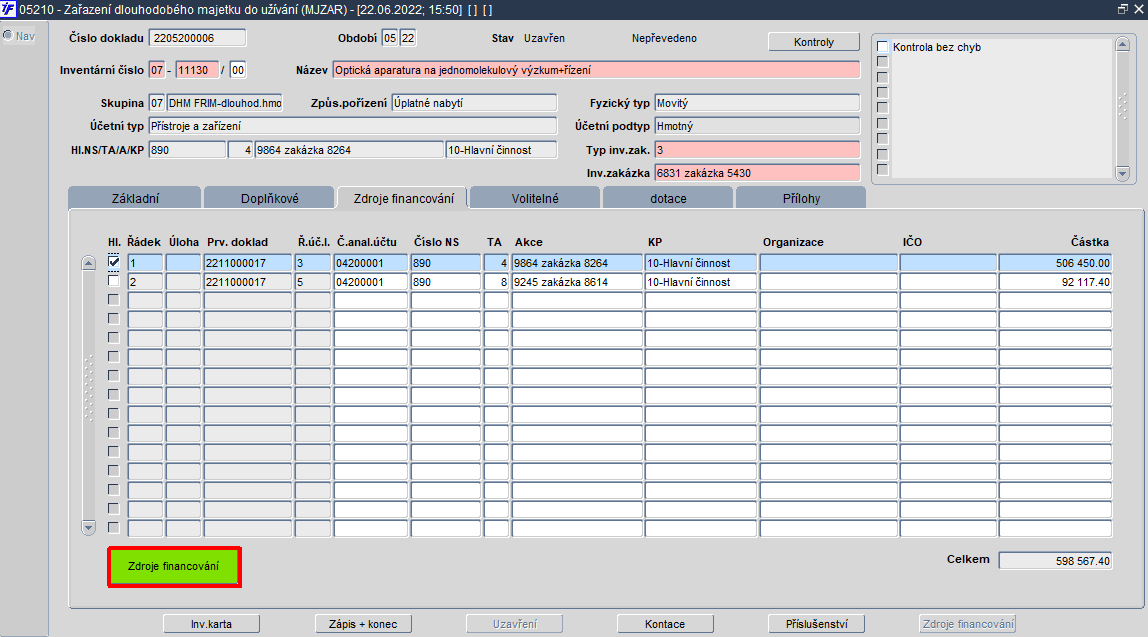Click the Skupina field DHM FRIM-dlouhod.hmo

(225, 103)
